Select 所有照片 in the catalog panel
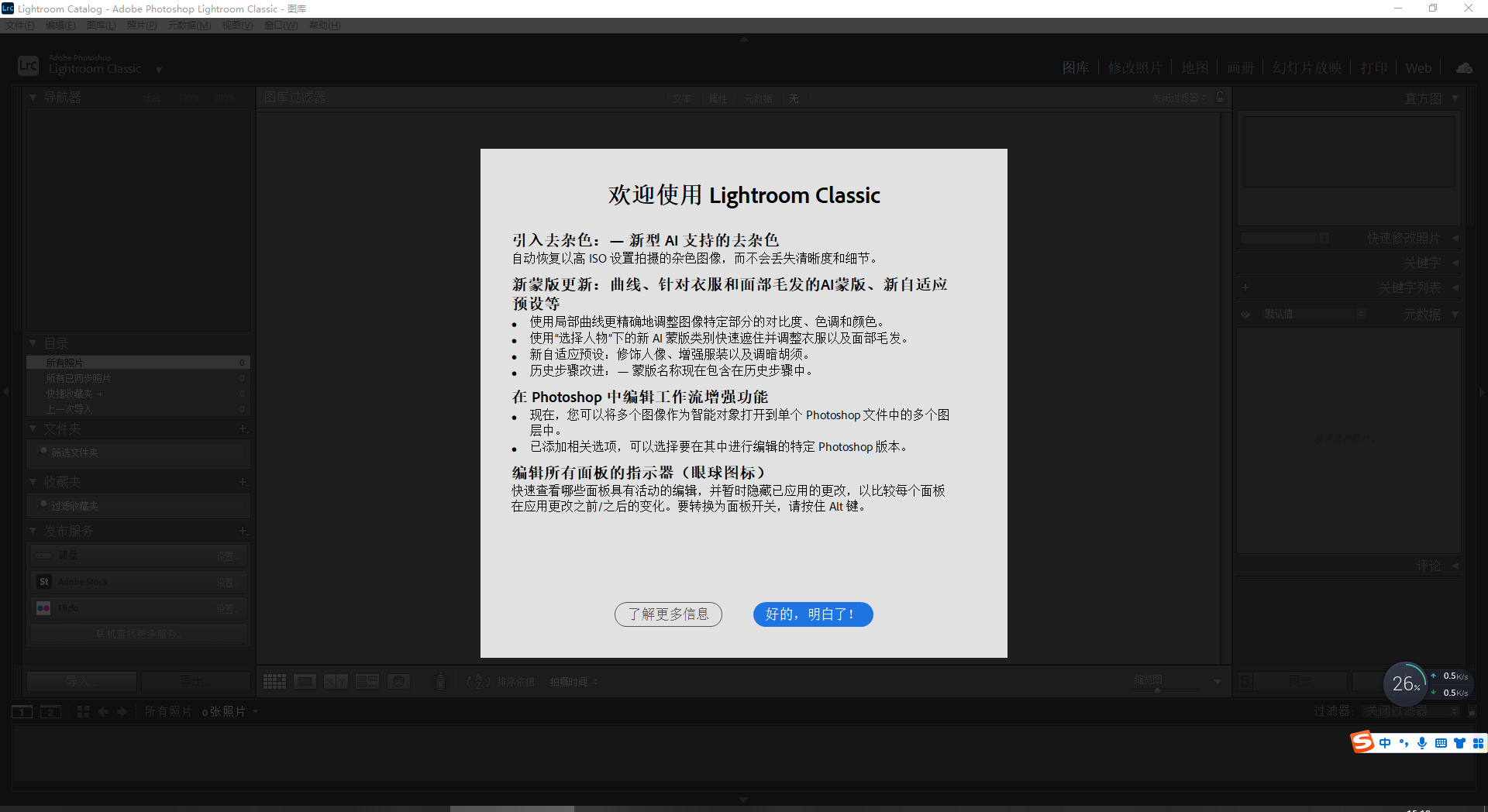 (138, 363)
